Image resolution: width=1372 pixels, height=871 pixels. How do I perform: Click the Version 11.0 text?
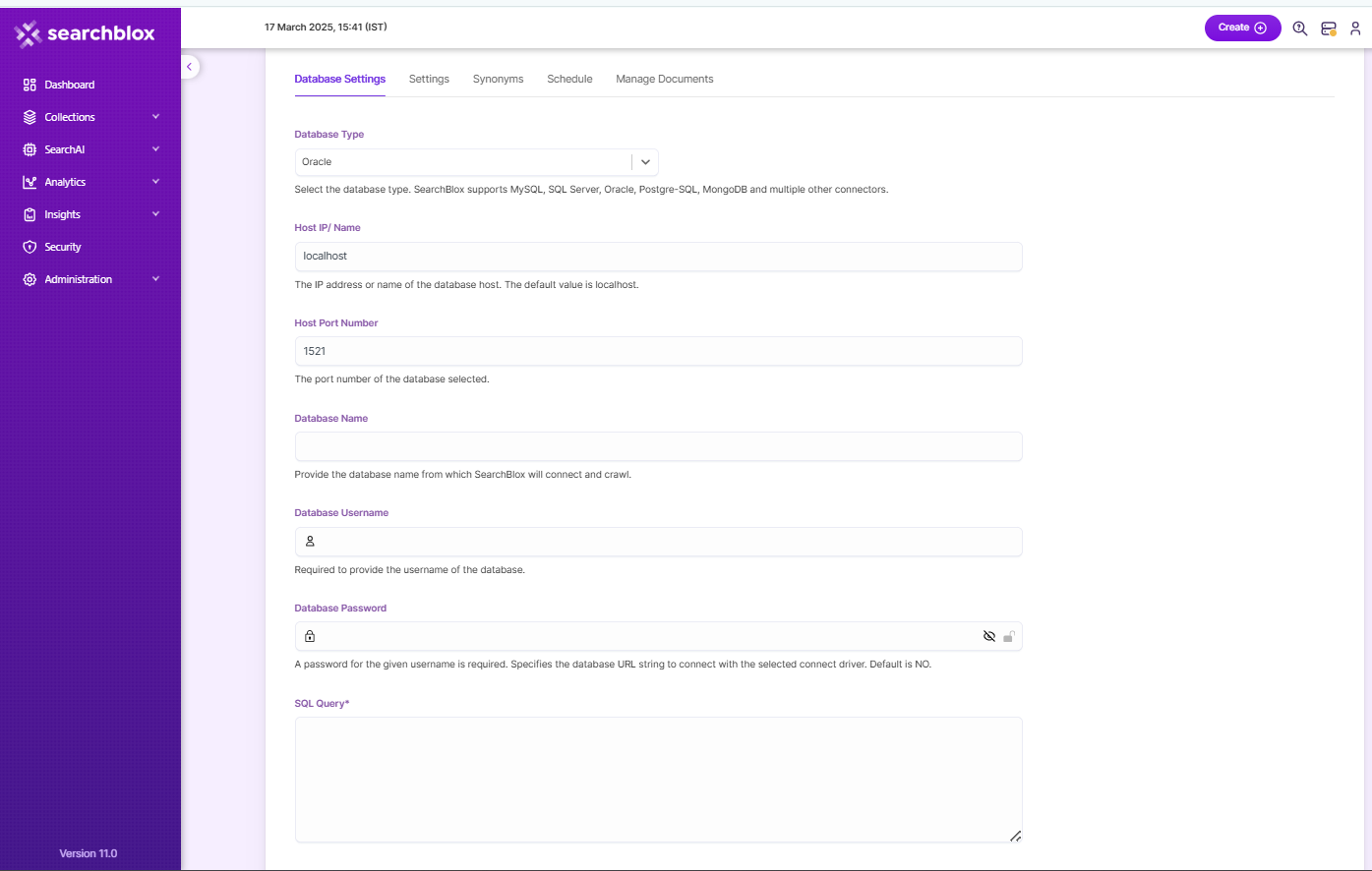coord(89,853)
